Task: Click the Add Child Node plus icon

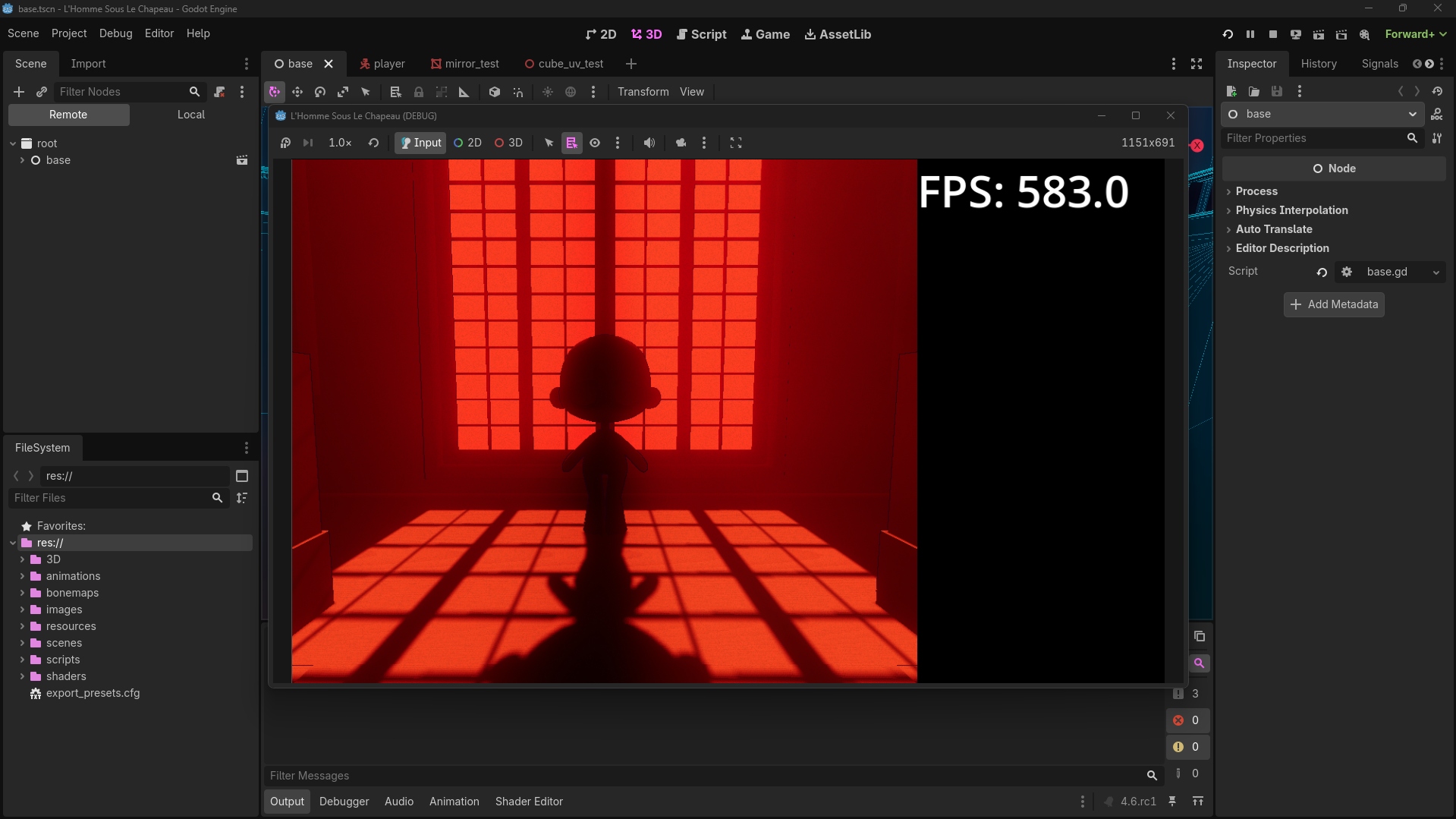Action: coord(19,92)
